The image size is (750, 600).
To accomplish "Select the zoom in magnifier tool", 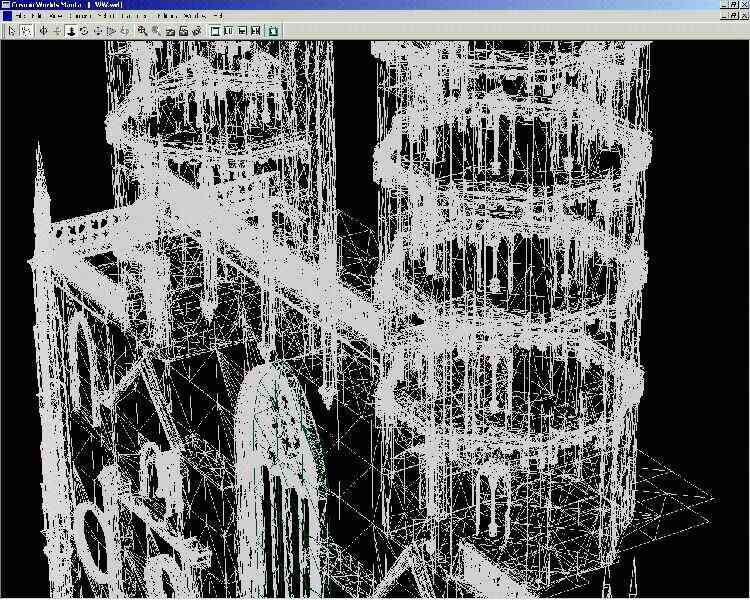I will (x=143, y=31).
